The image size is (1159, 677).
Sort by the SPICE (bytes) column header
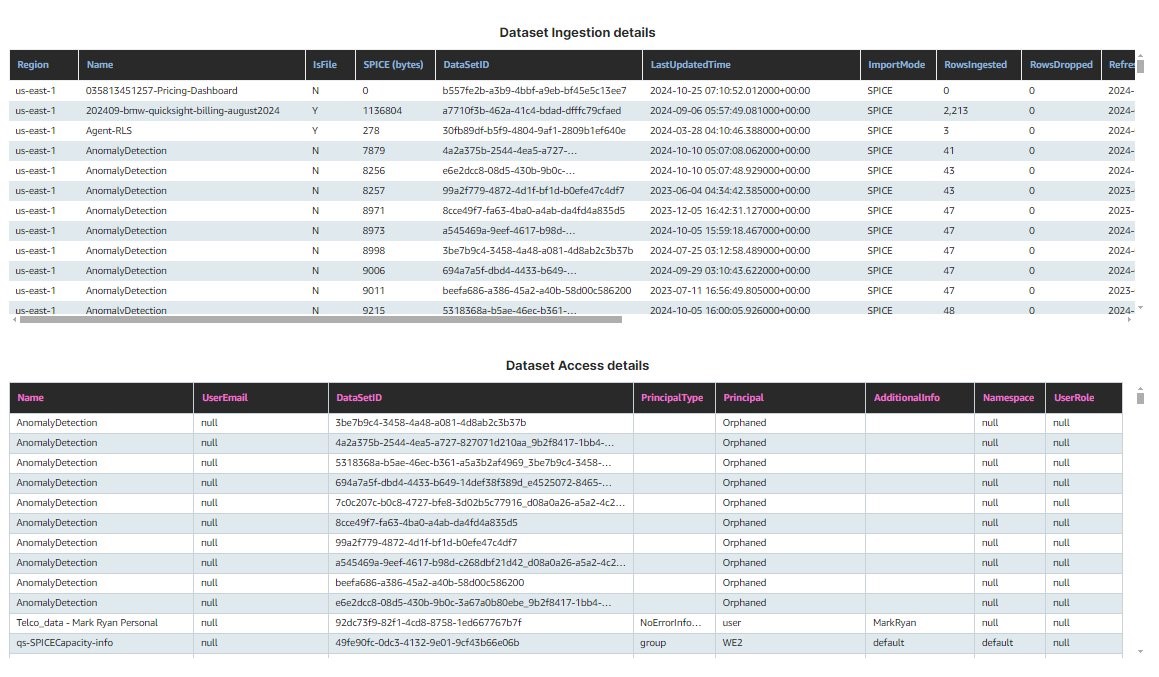click(395, 64)
